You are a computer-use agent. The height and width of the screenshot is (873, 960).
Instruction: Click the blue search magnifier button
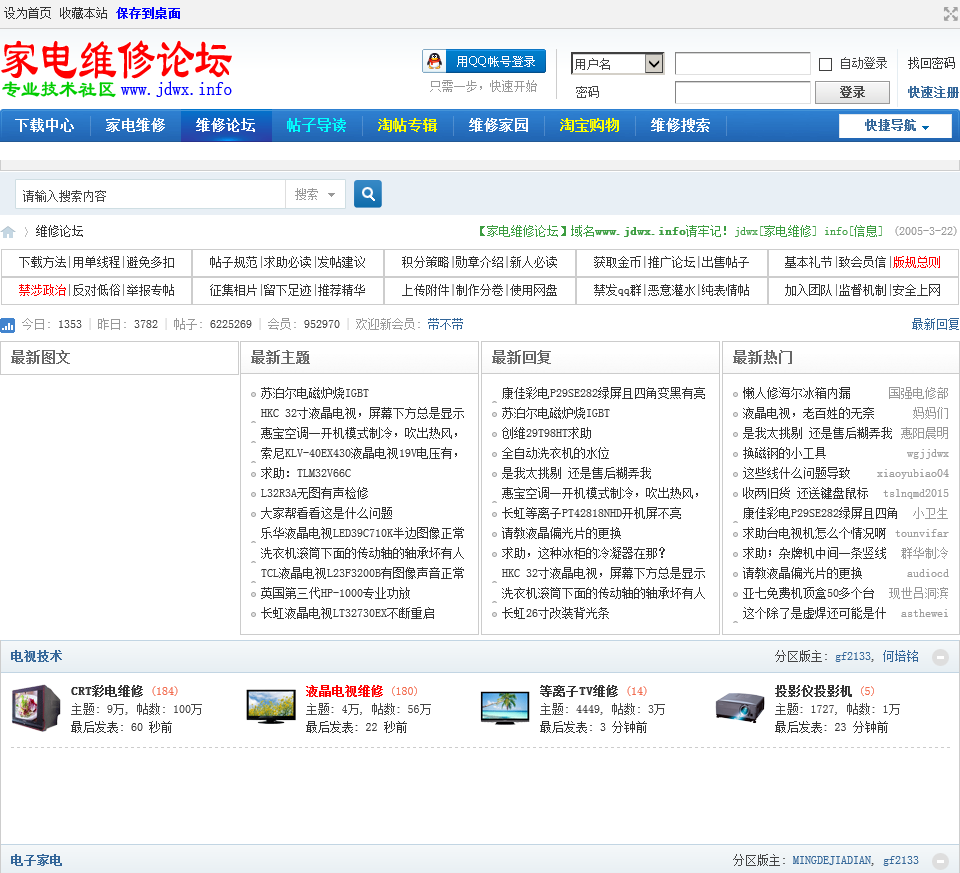point(368,194)
